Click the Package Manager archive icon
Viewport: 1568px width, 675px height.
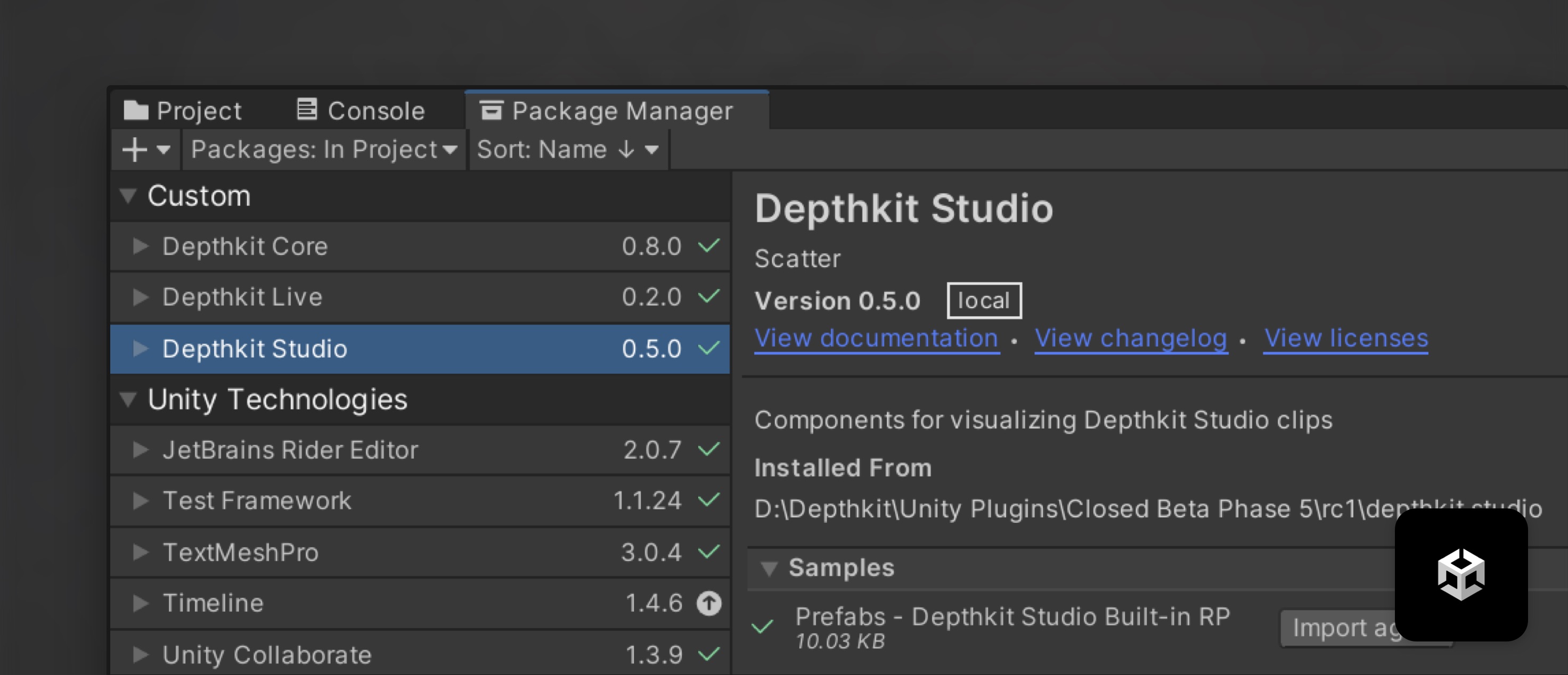[x=492, y=111]
